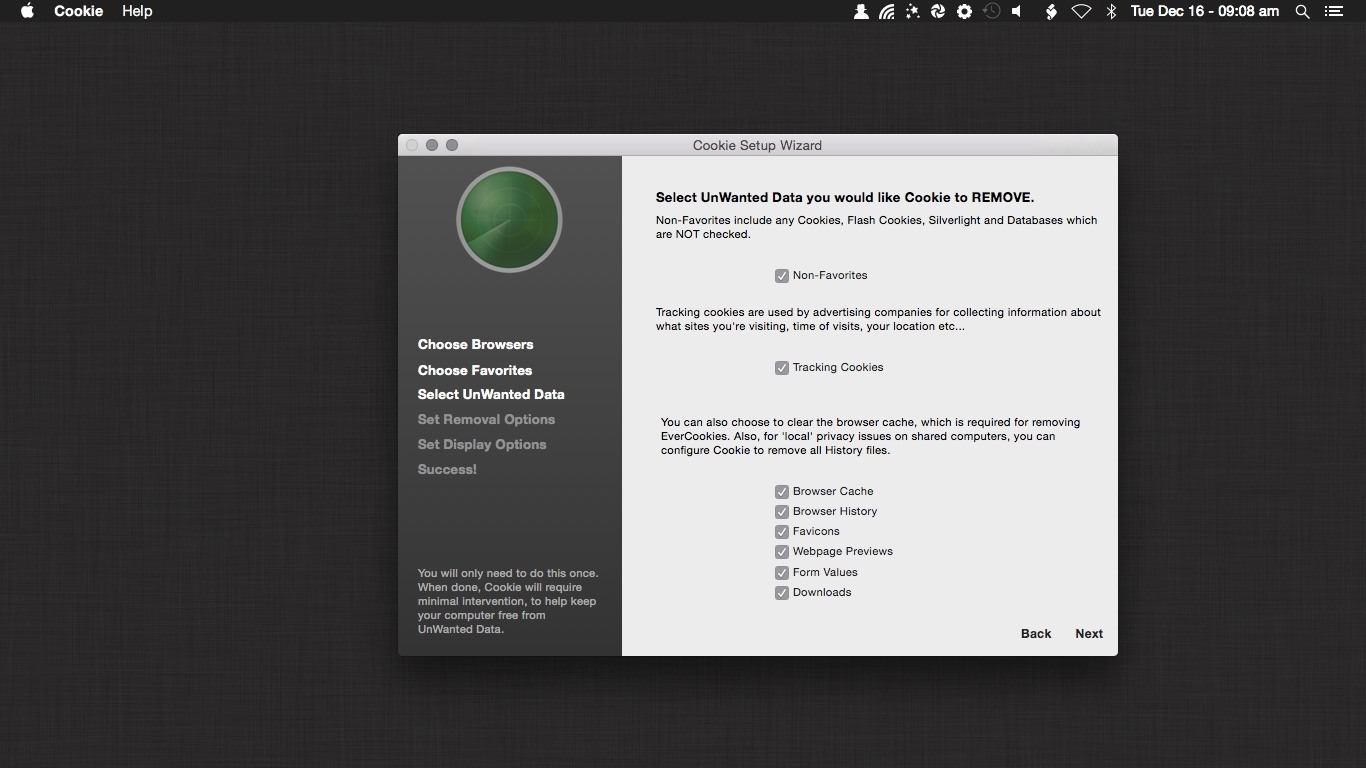Image resolution: width=1366 pixels, height=768 pixels.
Task: Toggle the Form Values checkbox
Action: 782,573
